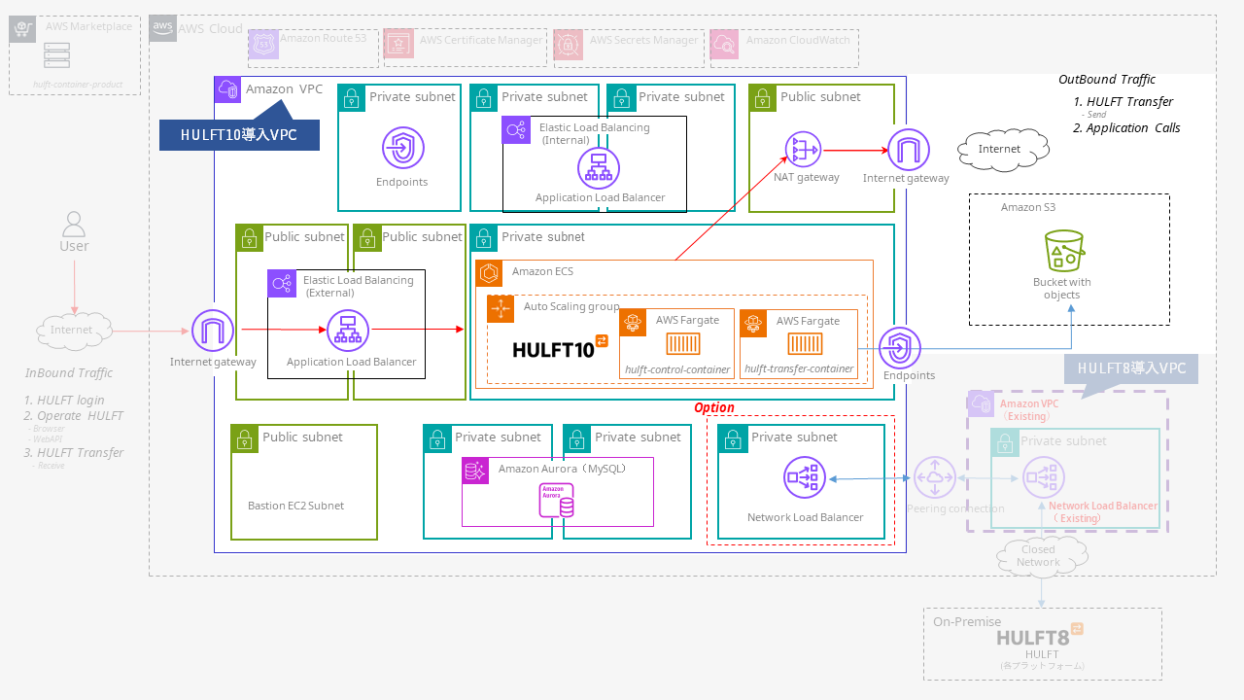1244x700 pixels.
Task: Click the NAT gateway icon
Action: point(803,149)
